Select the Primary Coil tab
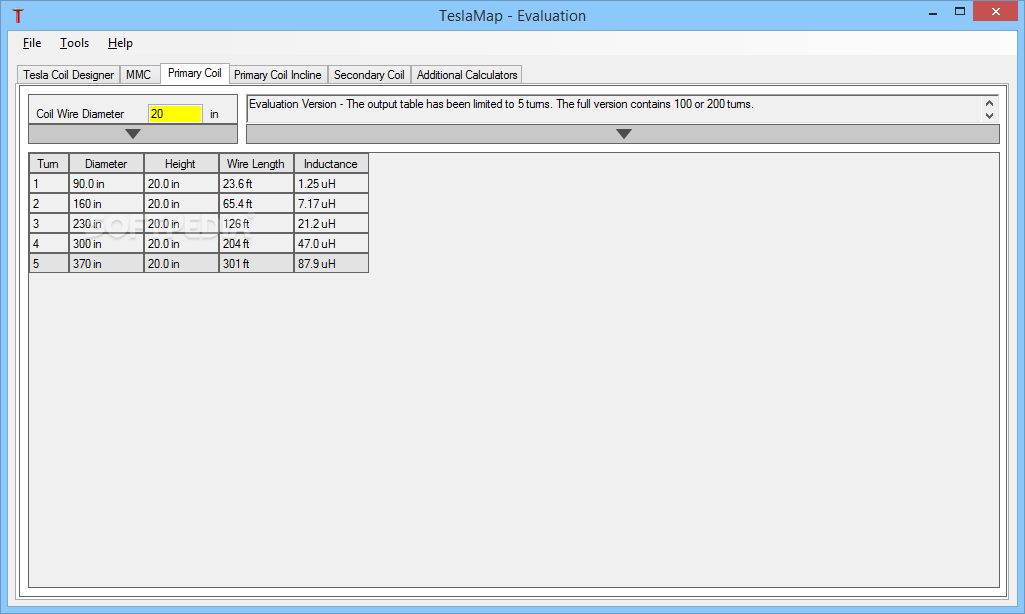The width and height of the screenshot is (1025, 614). click(x=195, y=73)
